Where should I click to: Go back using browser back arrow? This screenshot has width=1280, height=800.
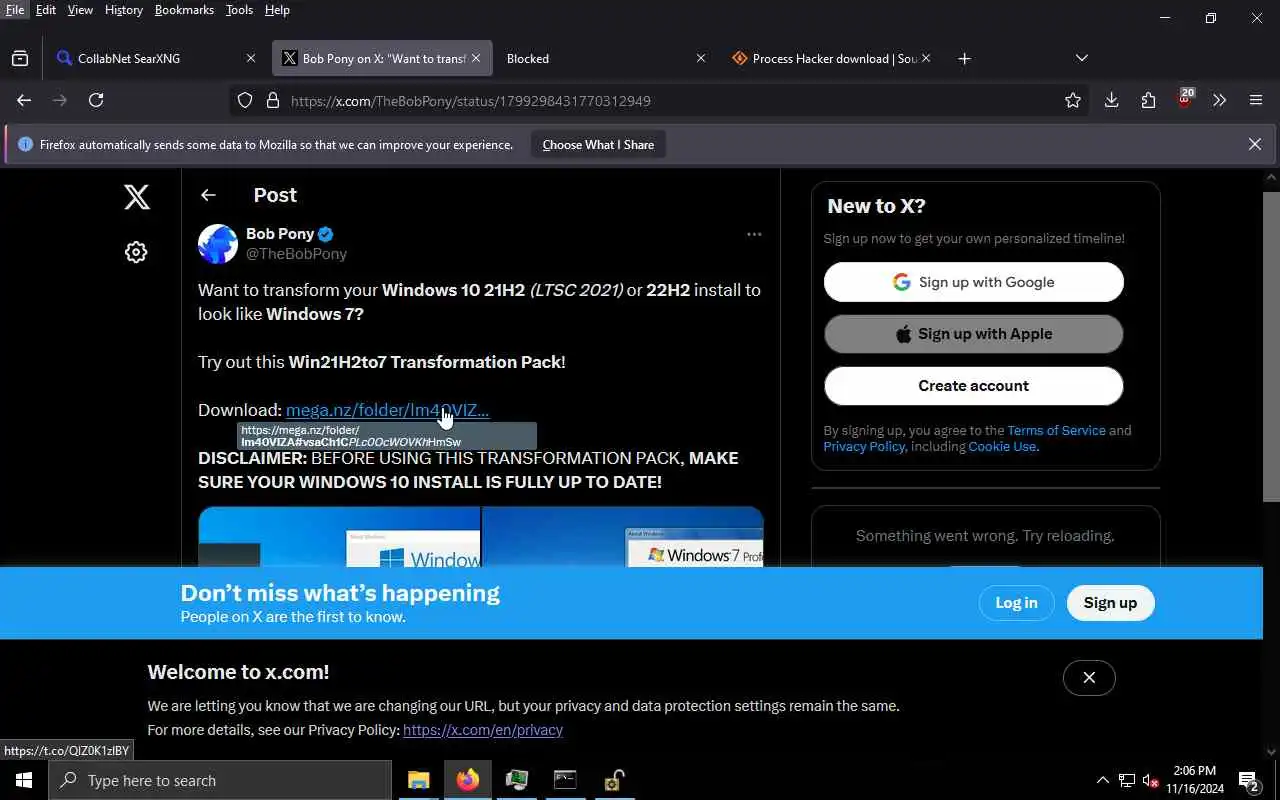(x=24, y=100)
